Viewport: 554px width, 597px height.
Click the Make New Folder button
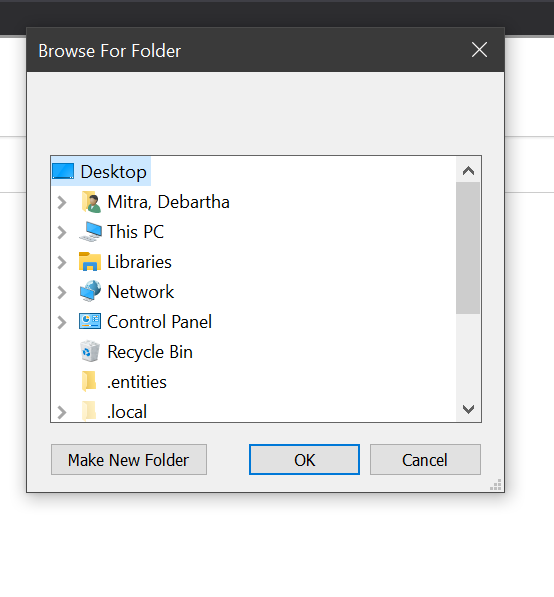point(129,460)
